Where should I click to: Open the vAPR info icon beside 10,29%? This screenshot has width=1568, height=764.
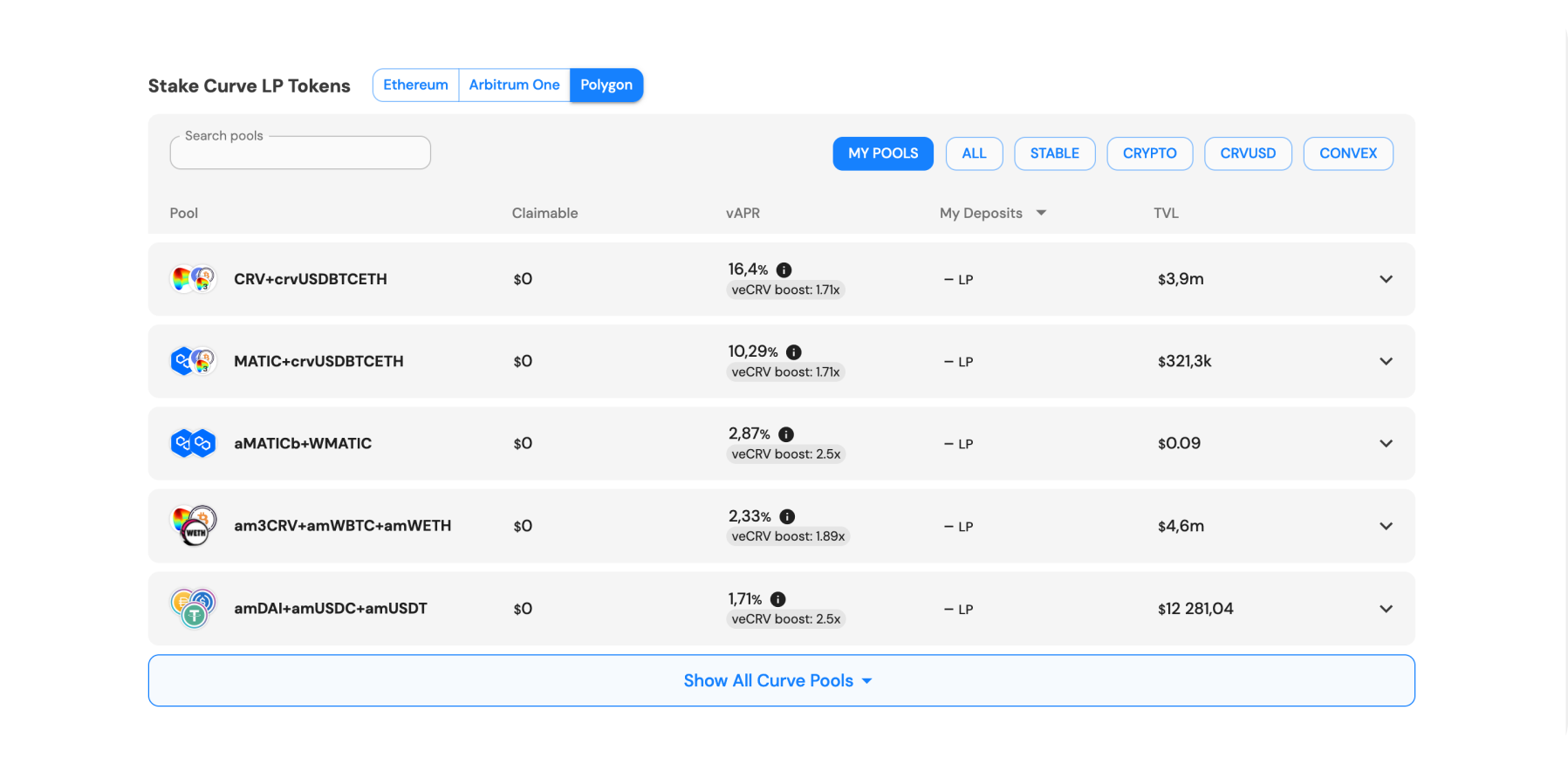[x=793, y=351]
